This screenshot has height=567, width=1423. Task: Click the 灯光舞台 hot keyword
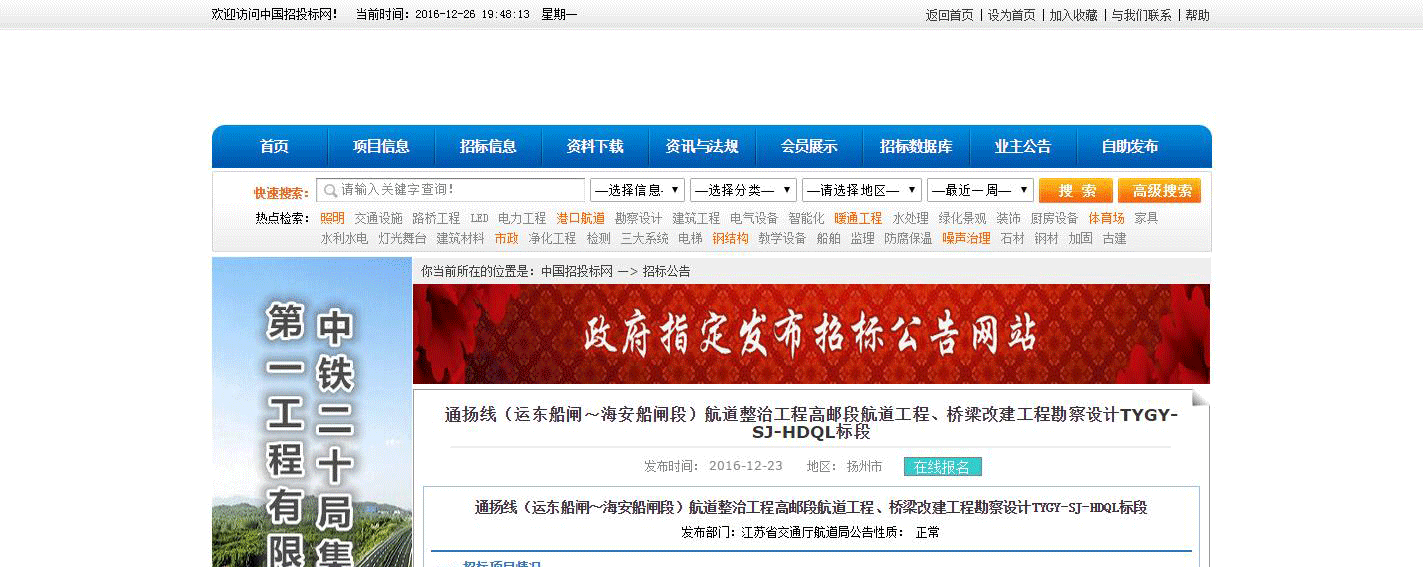(402, 239)
